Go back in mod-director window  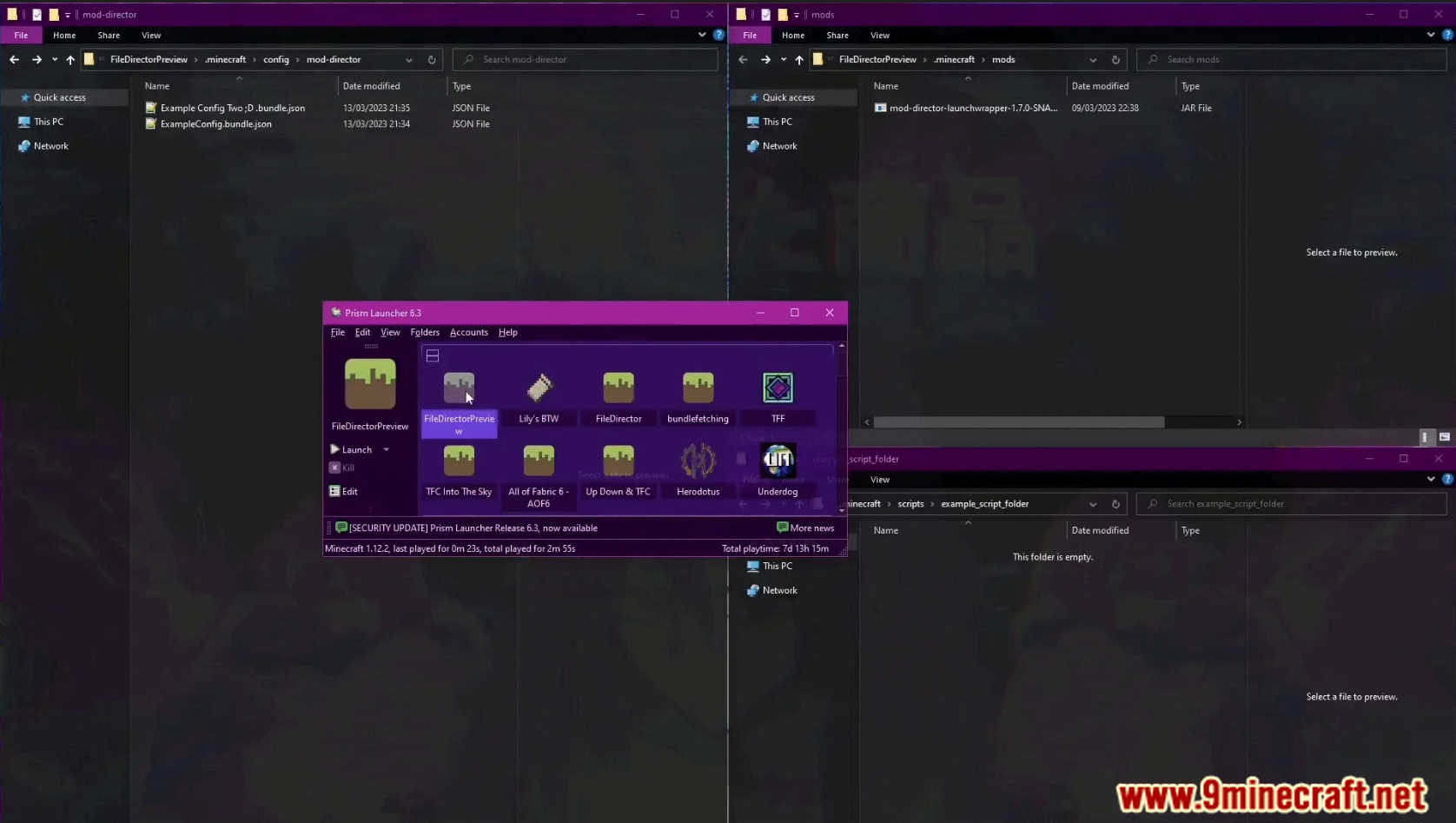pyautogui.click(x=14, y=59)
